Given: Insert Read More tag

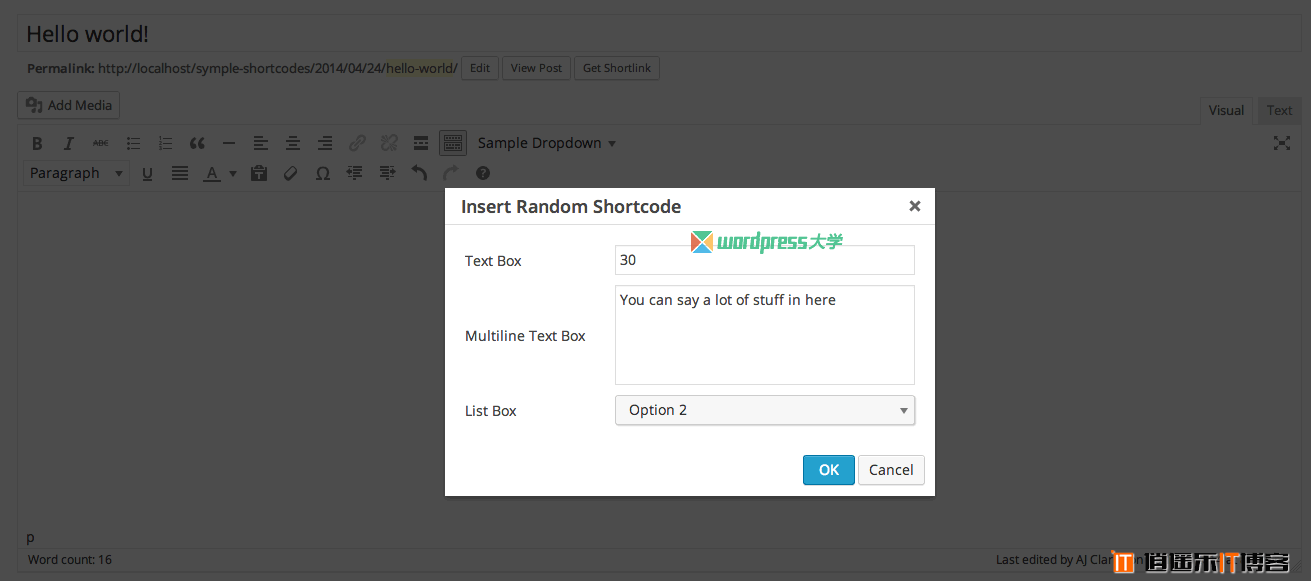Looking at the screenshot, I should click(421, 143).
